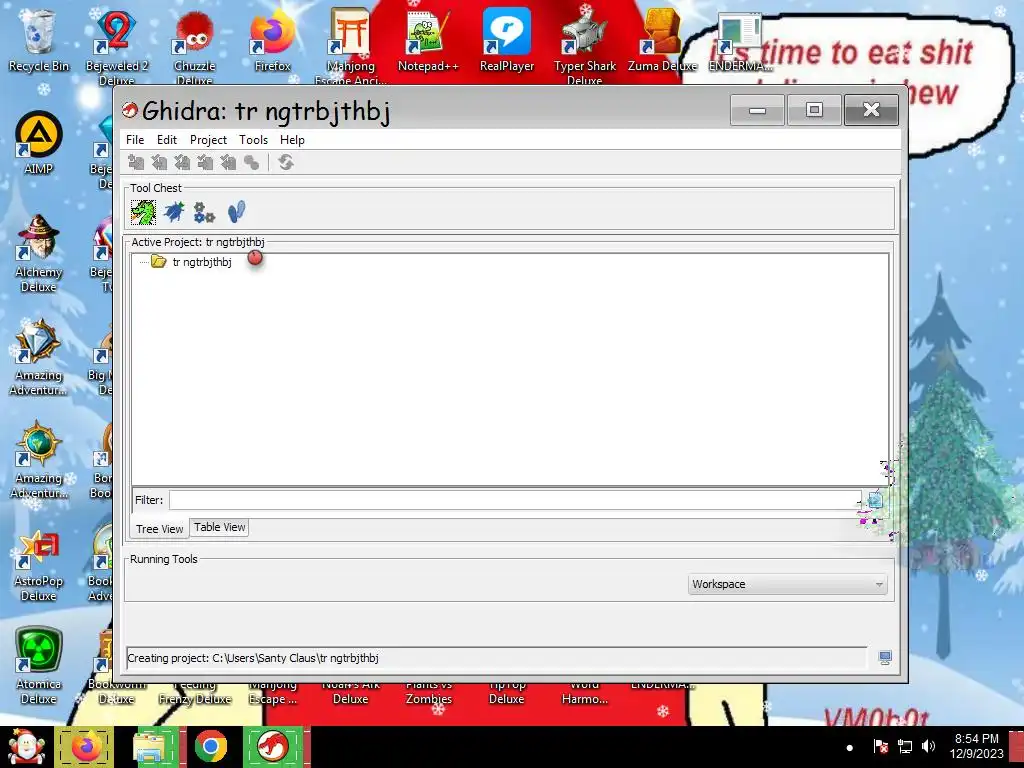Select the Firefox desktop shortcut
Image resolution: width=1024 pixels, height=768 pixels.
click(x=272, y=40)
